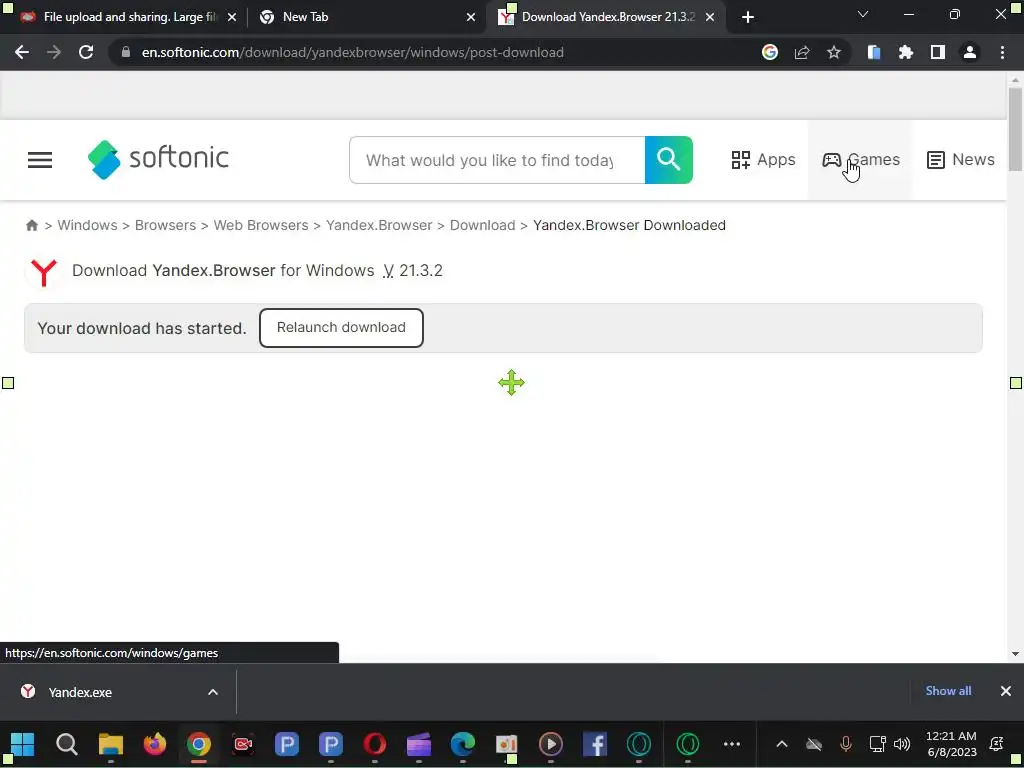Show more taskbar apps with ellipsis

732,744
